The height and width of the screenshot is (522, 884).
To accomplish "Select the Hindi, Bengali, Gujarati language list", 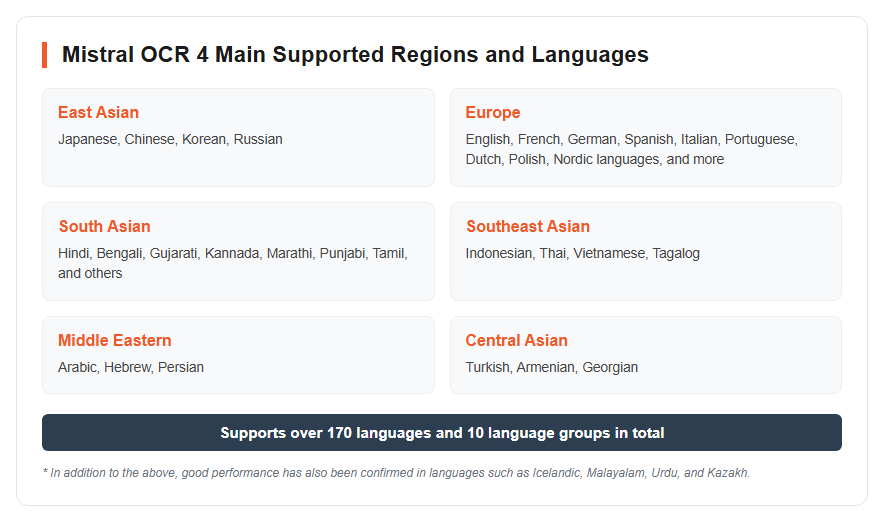I will [x=233, y=253].
